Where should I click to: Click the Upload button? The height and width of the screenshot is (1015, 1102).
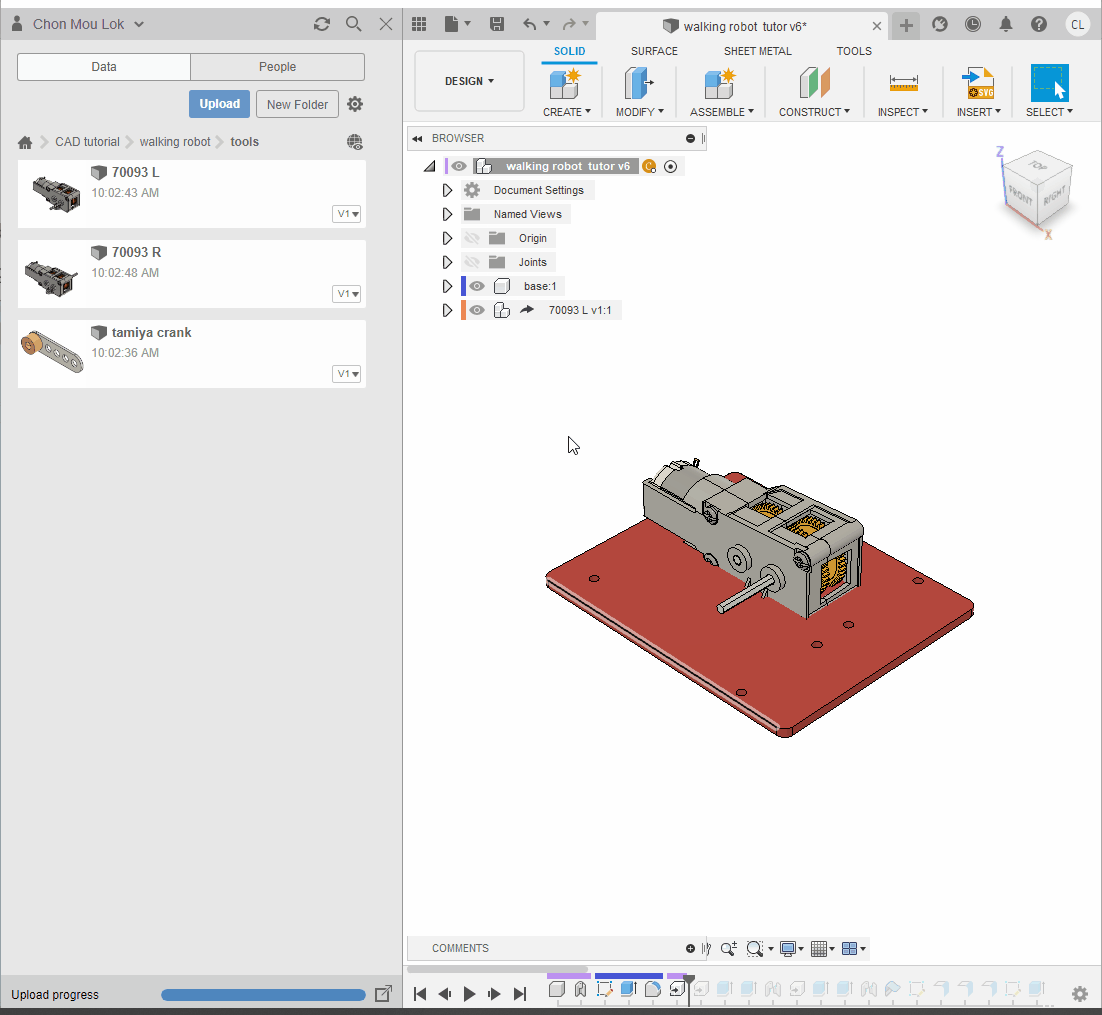[219, 104]
